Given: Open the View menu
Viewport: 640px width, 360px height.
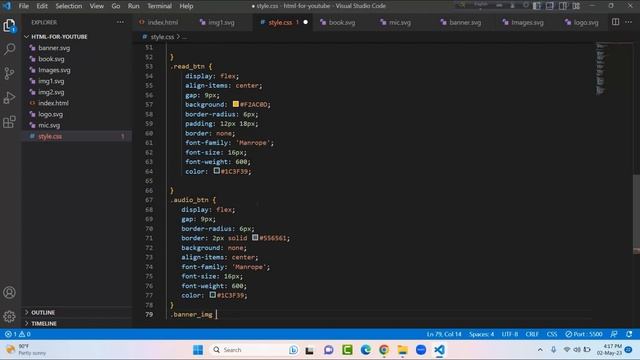Looking at the screenshot, I should (x=97, y=6).
